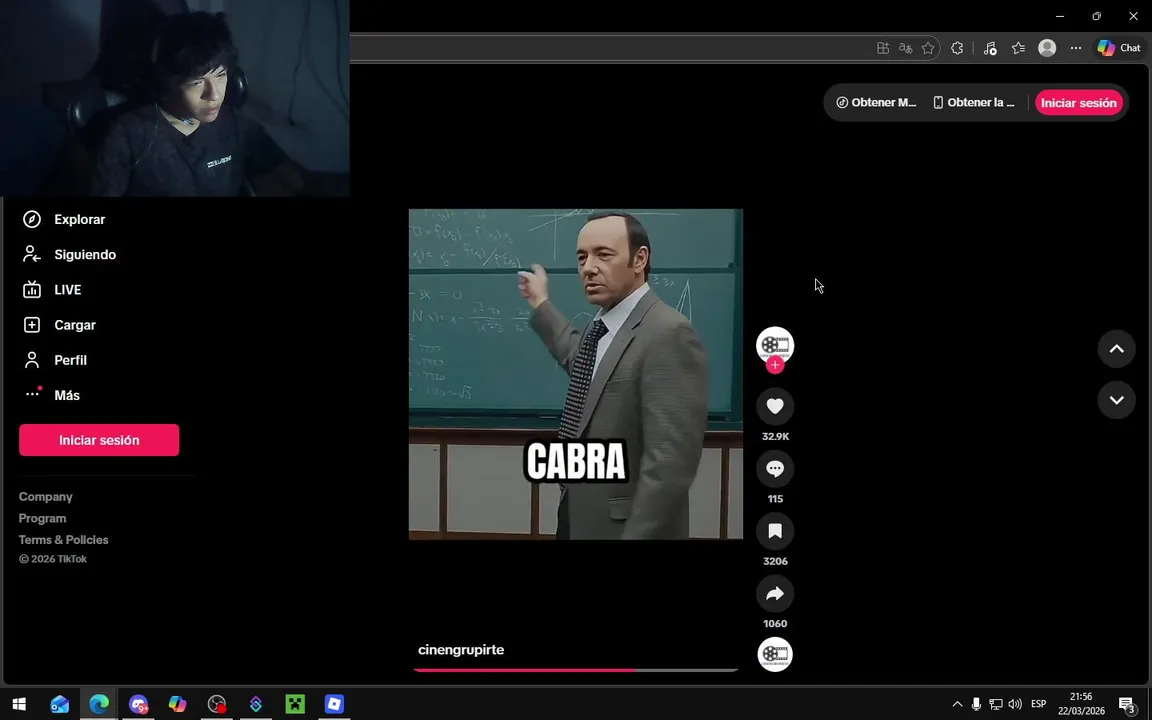The image size is (1152, 720).
Task: Open Minecraft from the taskbar
Action: click(295, 704)
